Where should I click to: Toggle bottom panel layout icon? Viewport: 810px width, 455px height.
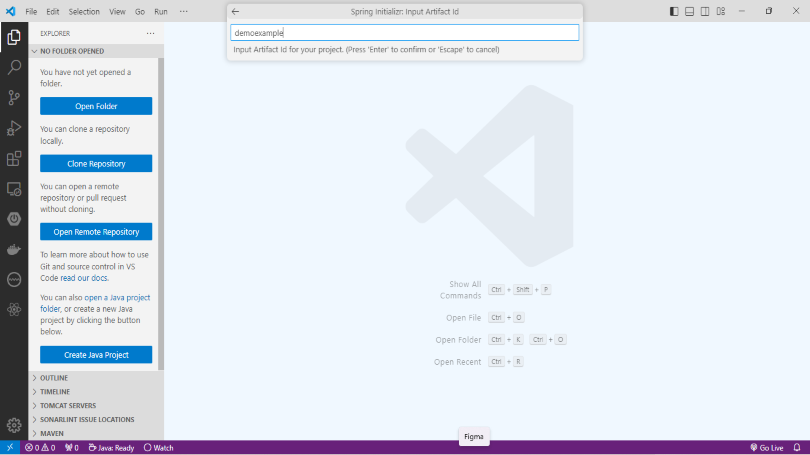coord(690,11)
